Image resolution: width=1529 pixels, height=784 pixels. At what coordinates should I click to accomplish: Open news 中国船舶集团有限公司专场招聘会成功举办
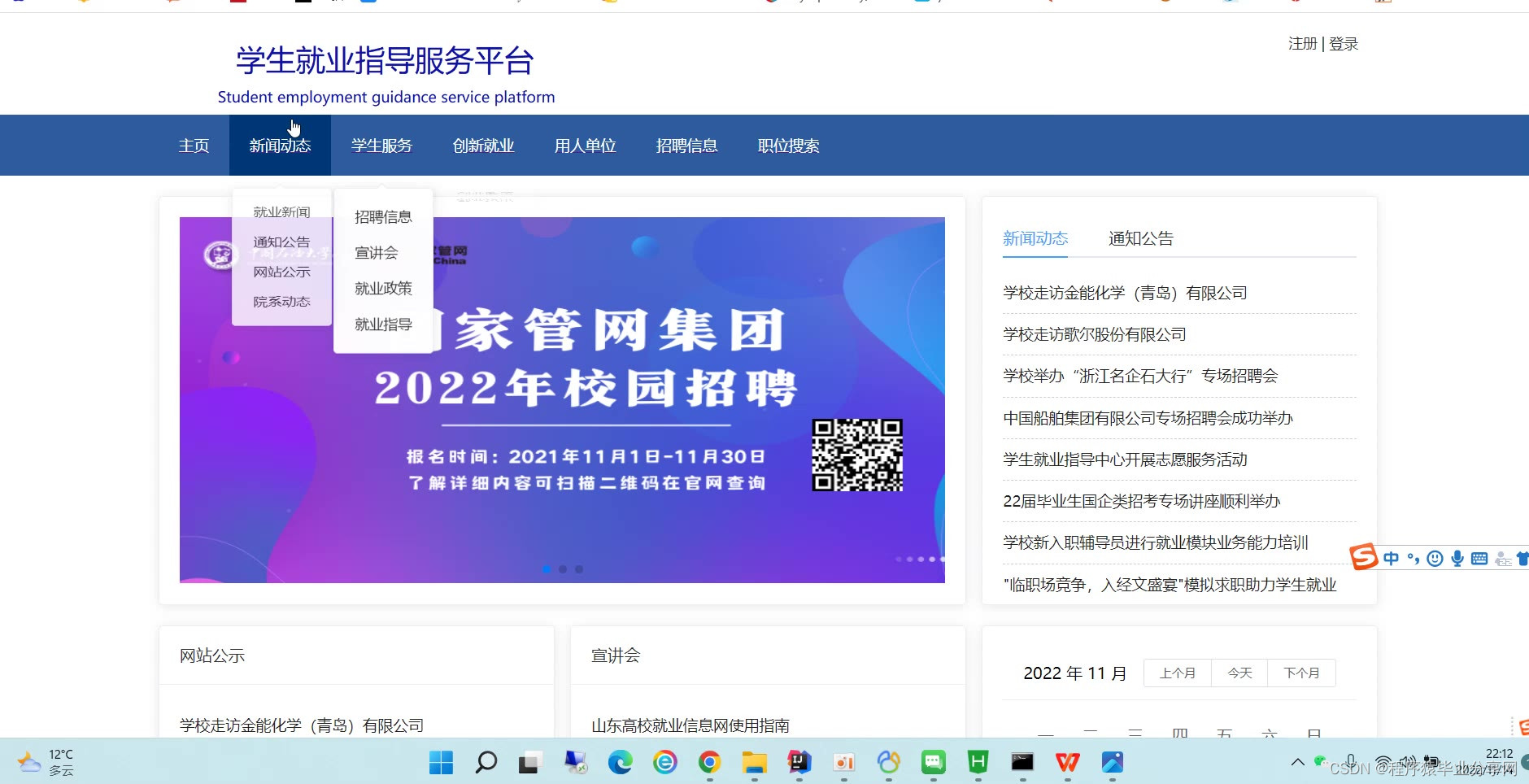[1148, 418]
